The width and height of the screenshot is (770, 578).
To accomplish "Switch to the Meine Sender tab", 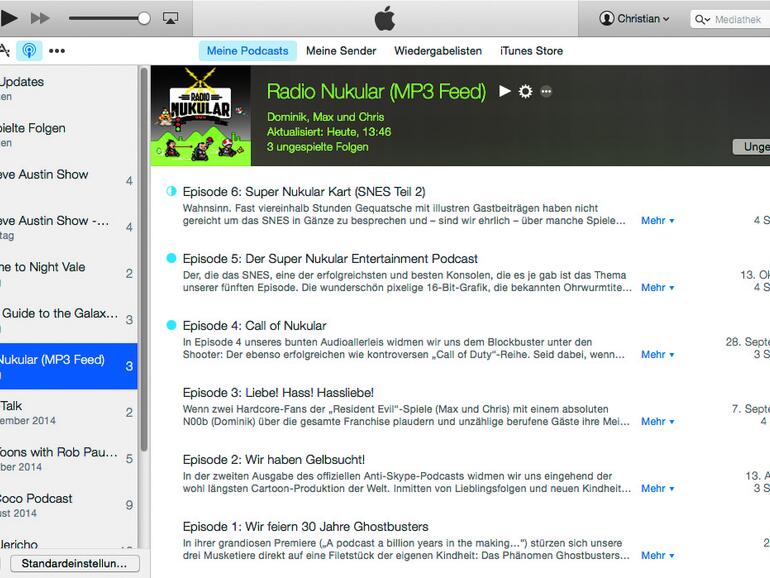I will point(341,51).
